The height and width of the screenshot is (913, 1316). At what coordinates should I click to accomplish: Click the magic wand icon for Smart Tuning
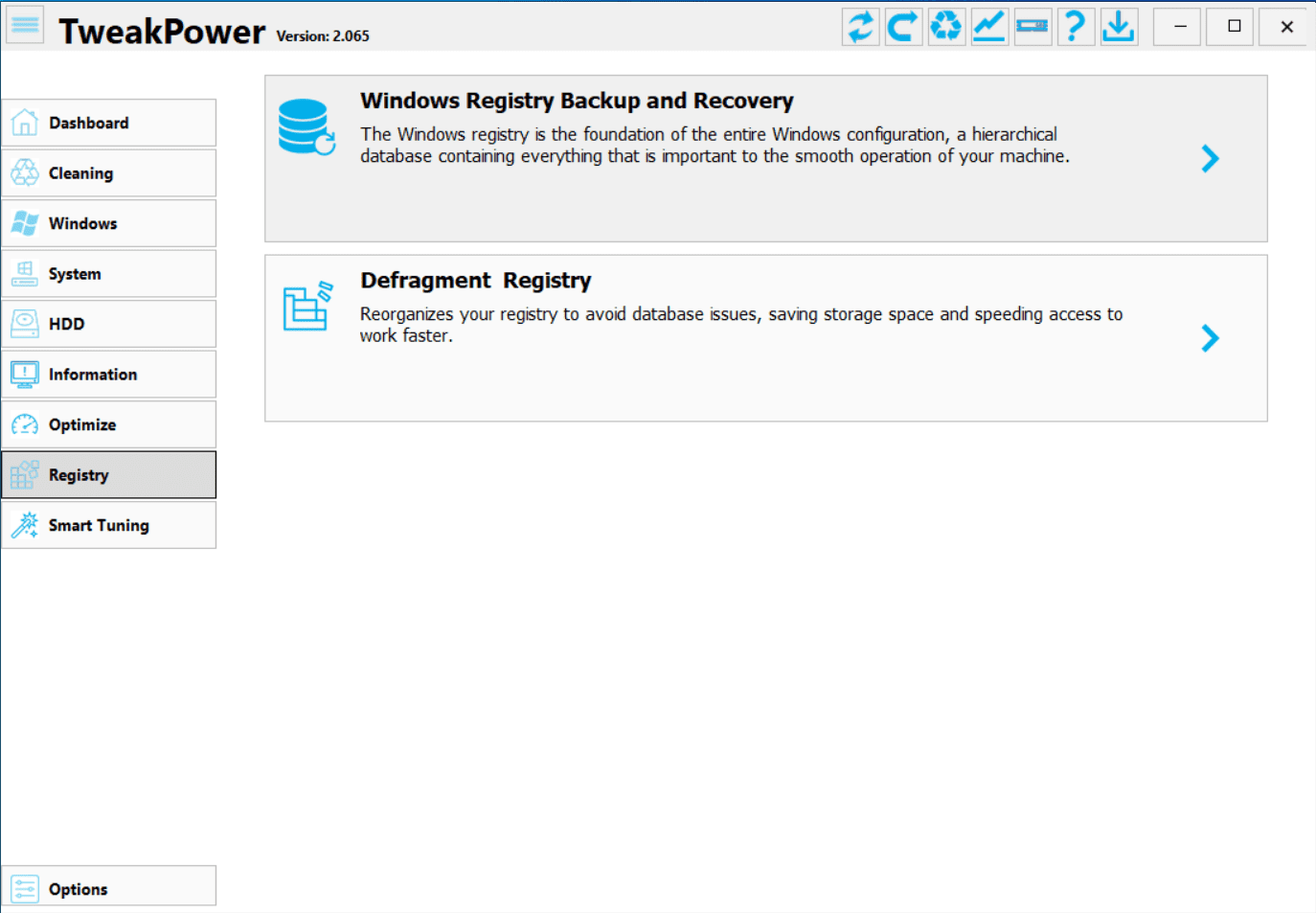tap(25, 525)
